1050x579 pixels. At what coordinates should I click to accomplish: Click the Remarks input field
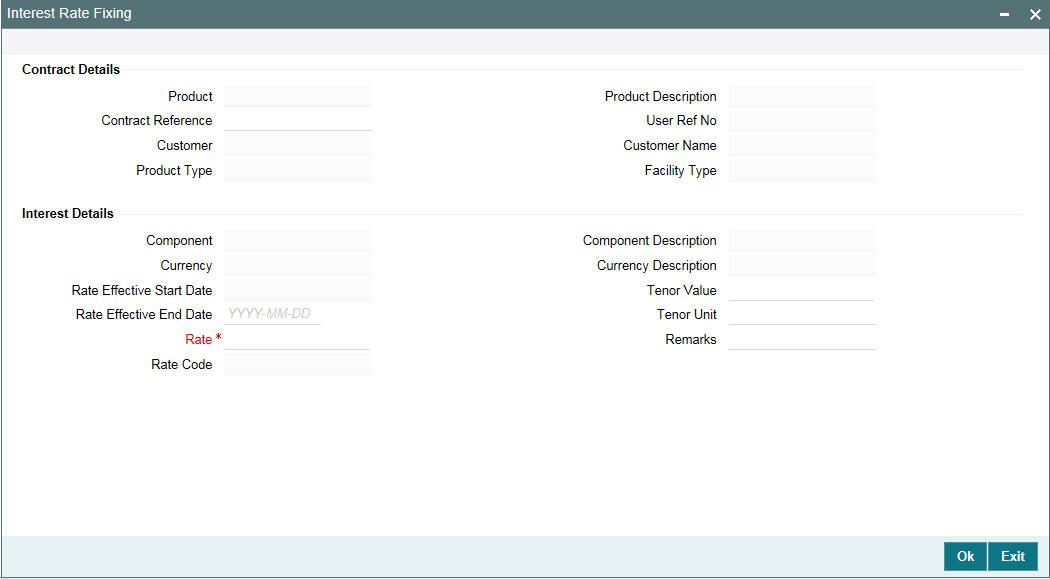[802, 339]
